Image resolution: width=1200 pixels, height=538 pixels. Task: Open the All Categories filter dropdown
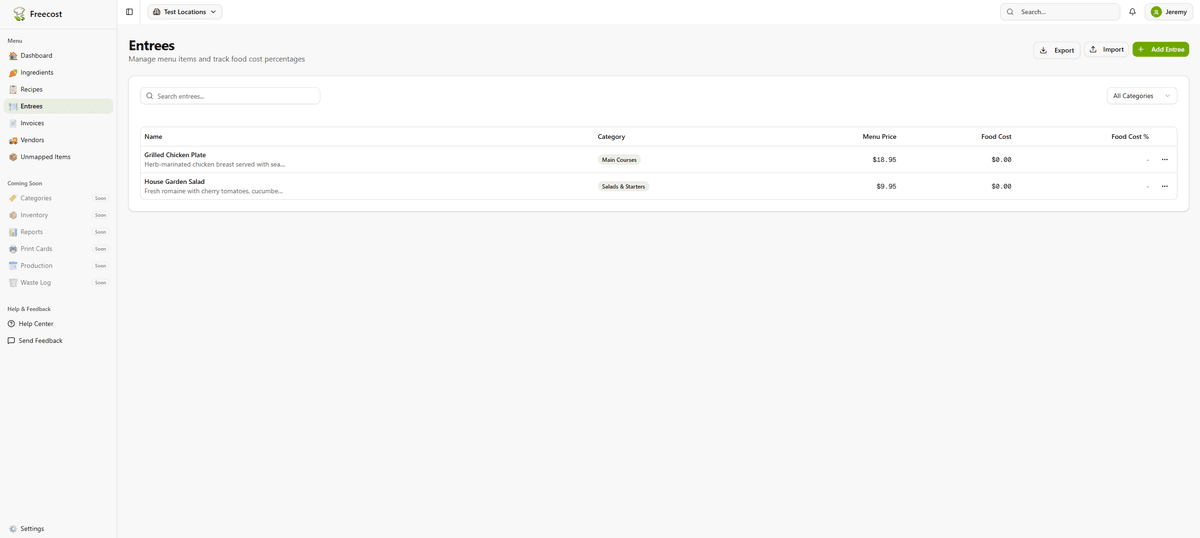click(x=1141, y=96)
